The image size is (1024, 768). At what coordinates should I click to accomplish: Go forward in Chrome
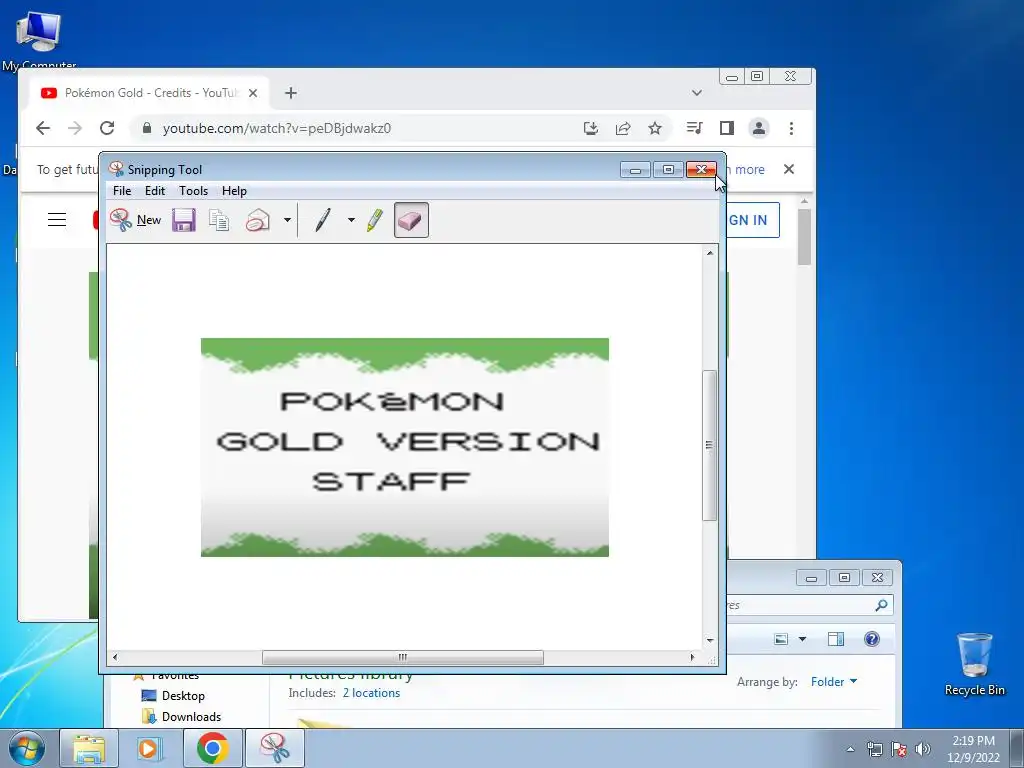(x=75, y=128)
